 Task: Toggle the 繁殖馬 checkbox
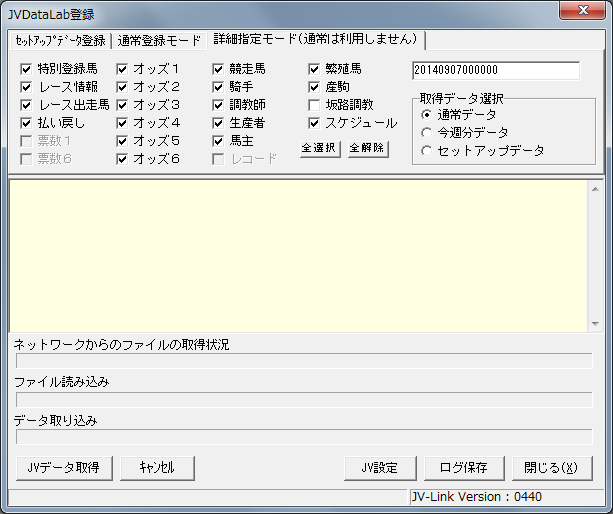pos(314,69)
